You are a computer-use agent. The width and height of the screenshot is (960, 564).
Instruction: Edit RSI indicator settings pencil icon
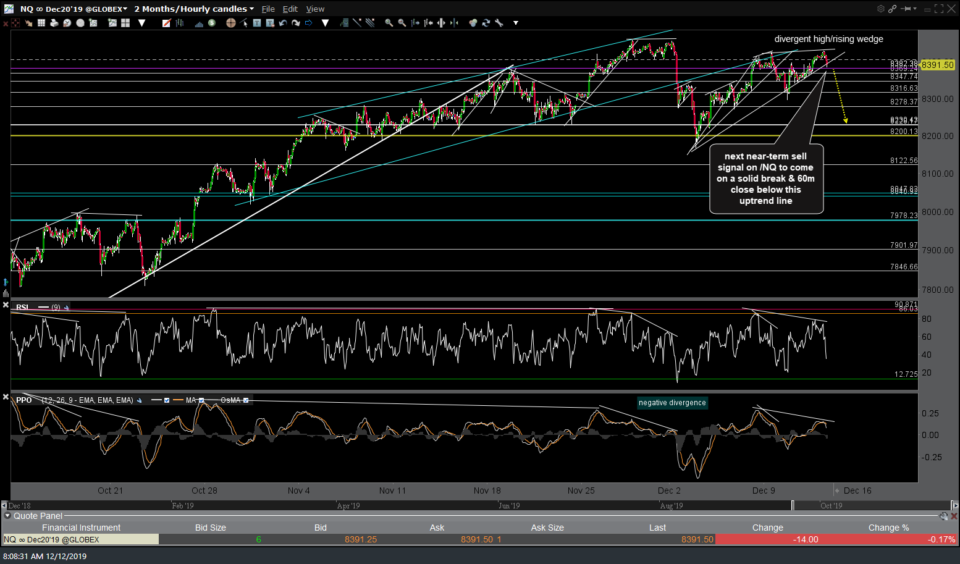(66, 307)
